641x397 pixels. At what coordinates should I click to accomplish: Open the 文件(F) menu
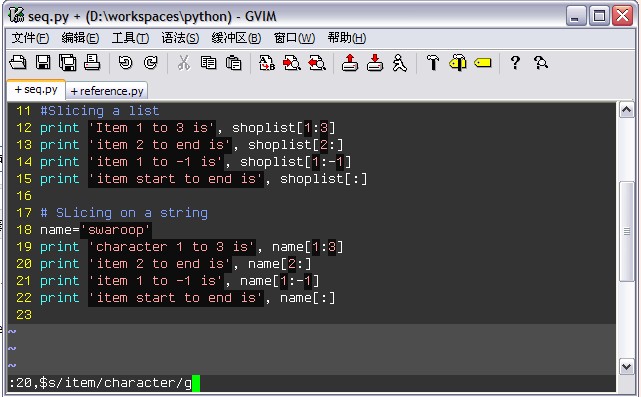click(x=30, y=38)
